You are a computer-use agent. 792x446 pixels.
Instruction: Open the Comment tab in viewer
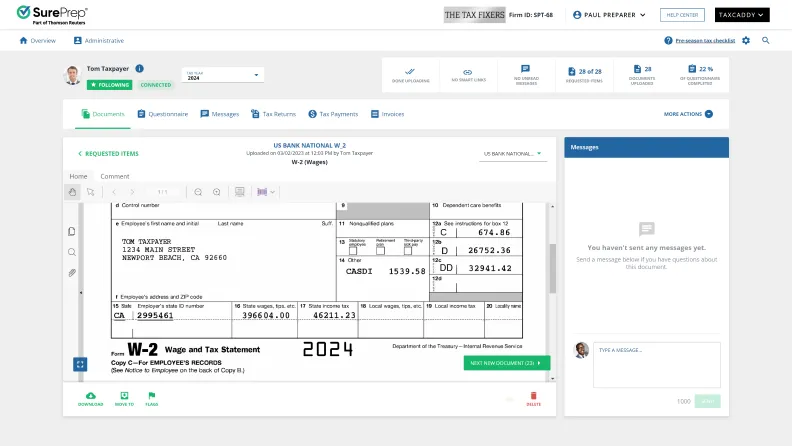tap(115, 176)
